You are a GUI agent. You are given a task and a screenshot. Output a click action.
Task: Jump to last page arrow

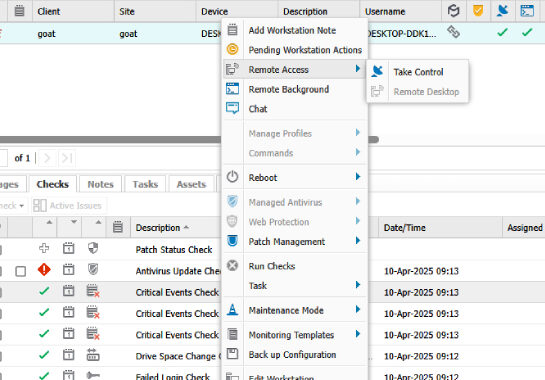[67, 158]
